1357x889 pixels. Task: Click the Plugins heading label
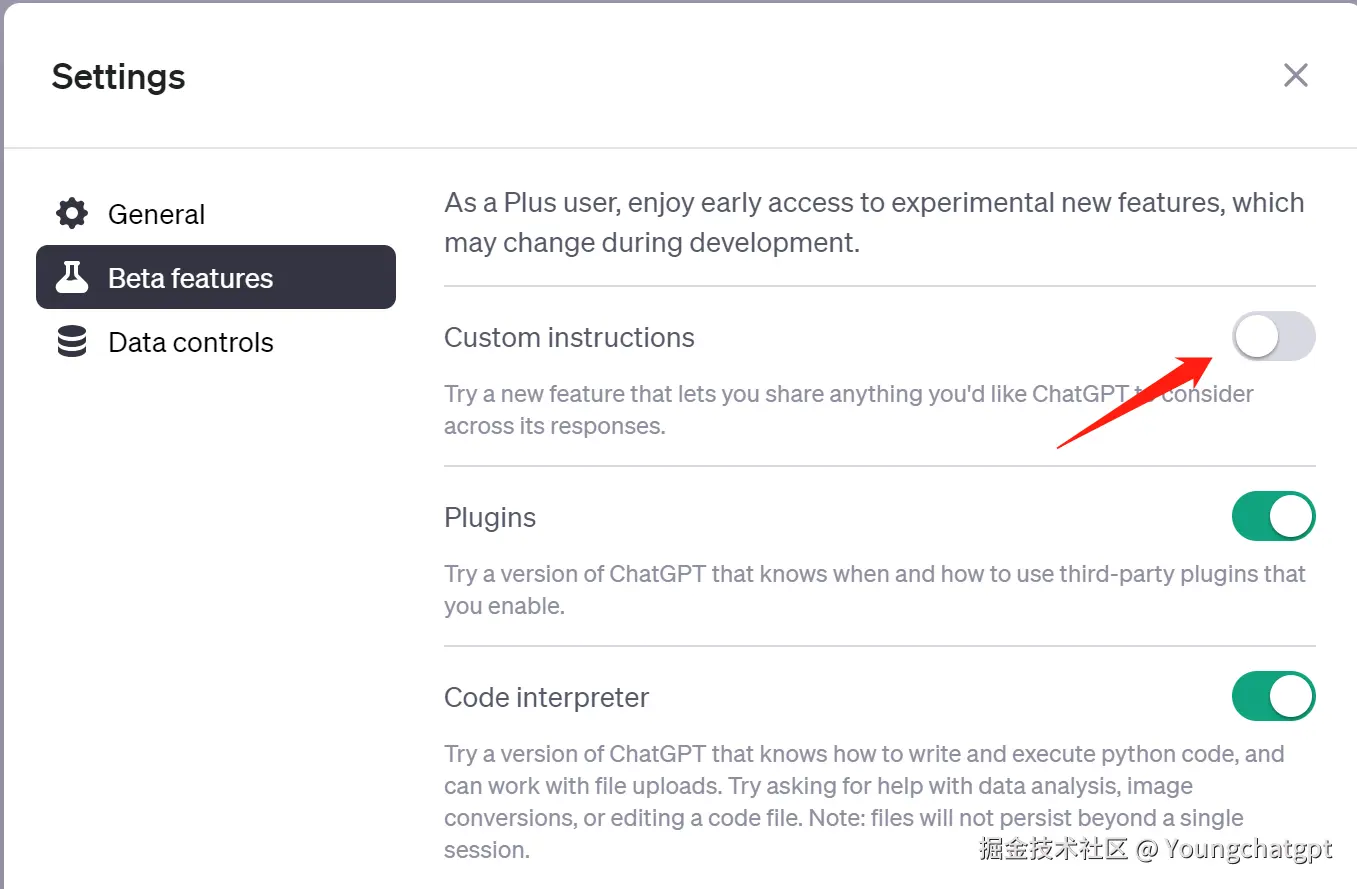490,518
